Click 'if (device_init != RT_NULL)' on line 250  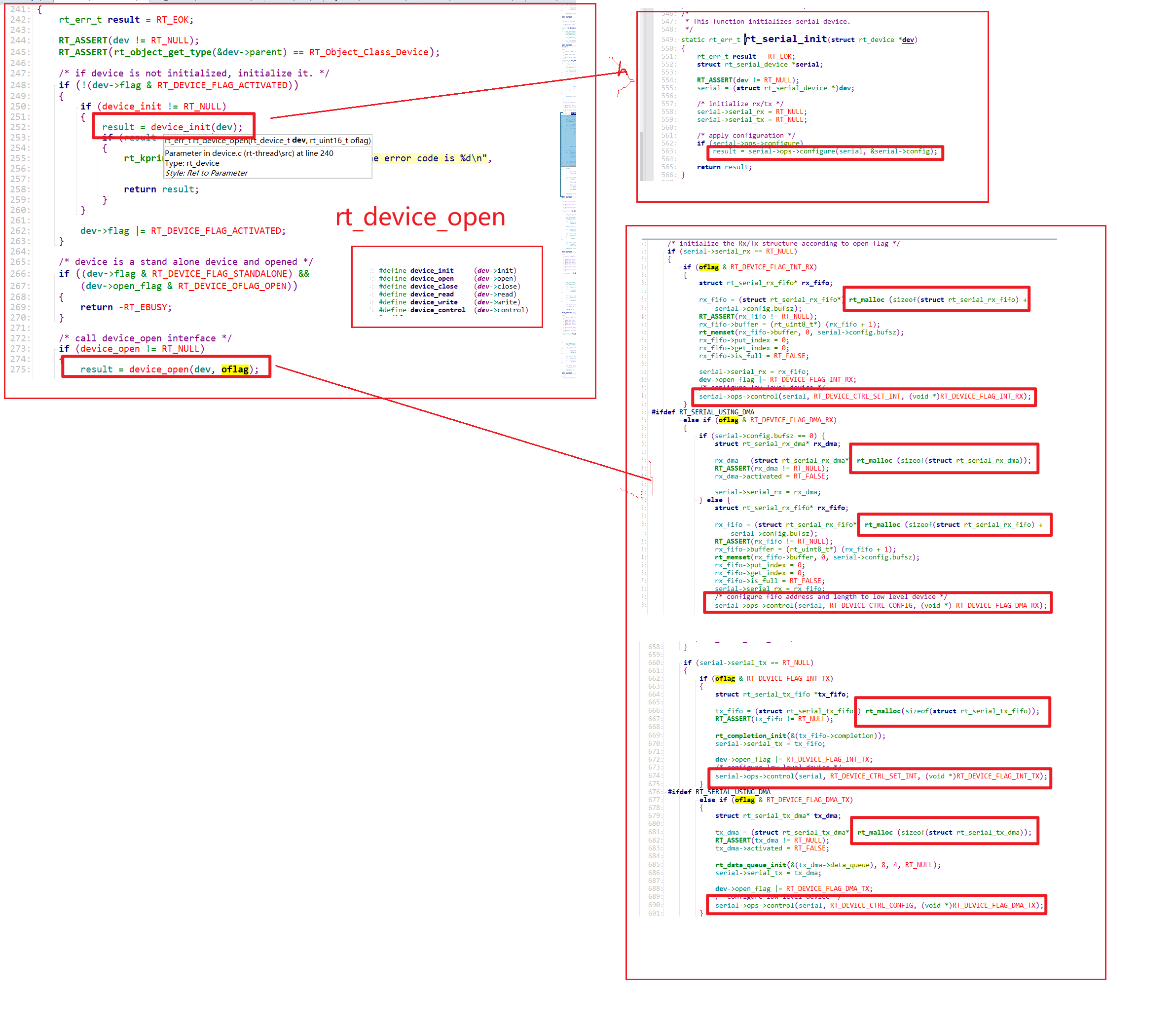(x=153, y=107)
